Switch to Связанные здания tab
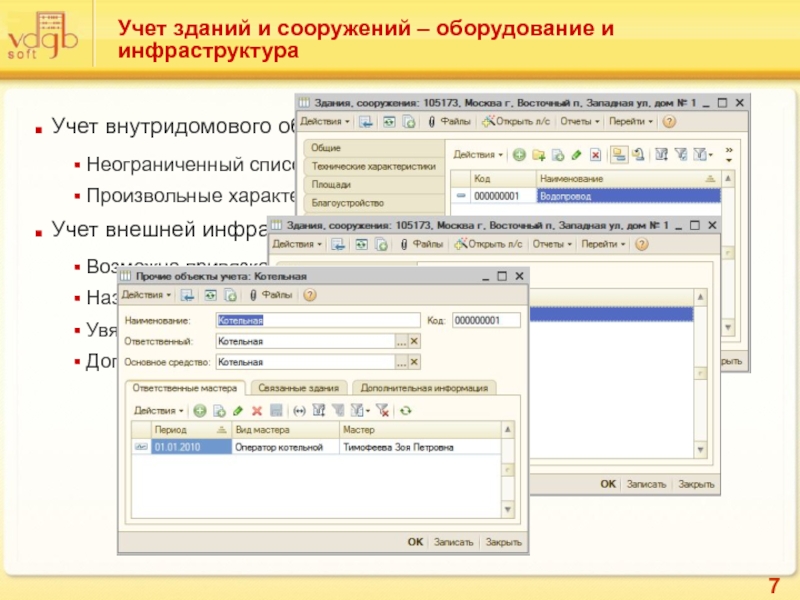This screenshot has width=800, height=600. (x=298, y=388)
